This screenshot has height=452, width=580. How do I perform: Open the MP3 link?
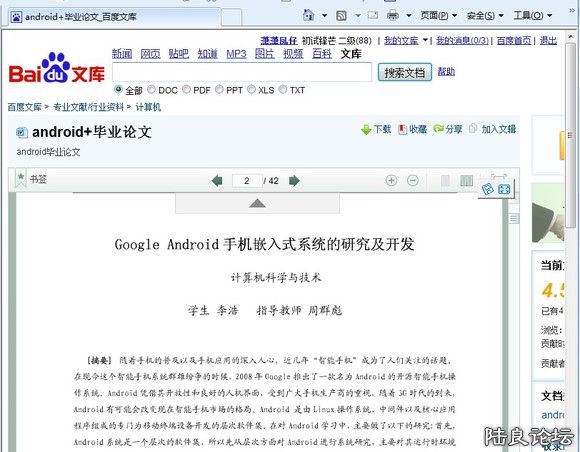click(236, 54)
